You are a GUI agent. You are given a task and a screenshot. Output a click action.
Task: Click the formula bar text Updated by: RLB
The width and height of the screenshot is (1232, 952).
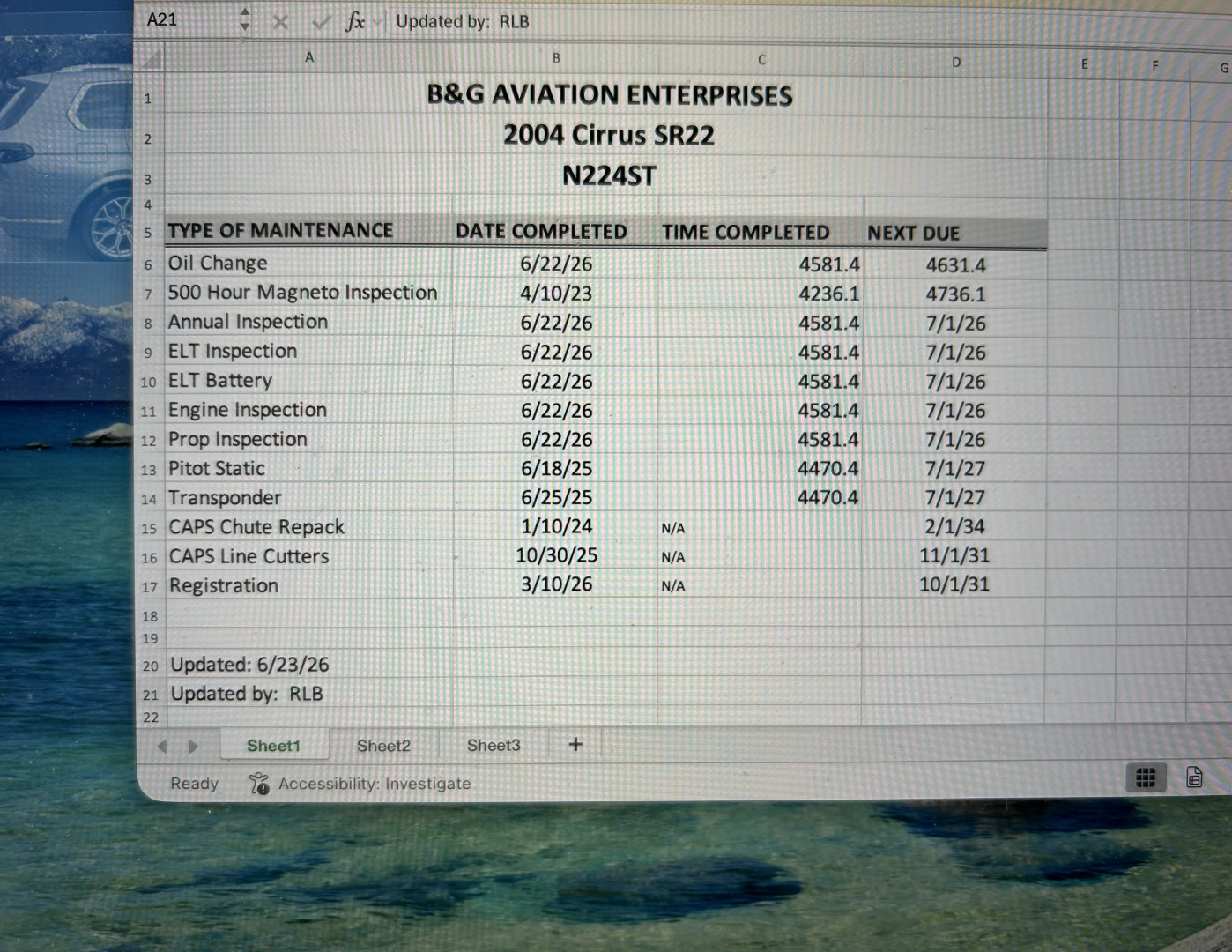463,21
